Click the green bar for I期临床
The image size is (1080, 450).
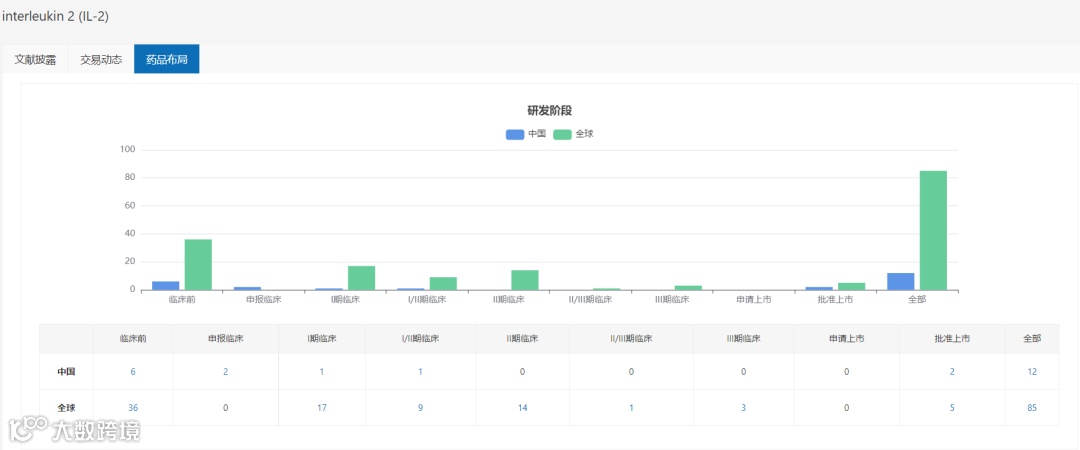[x=362, y=278]
